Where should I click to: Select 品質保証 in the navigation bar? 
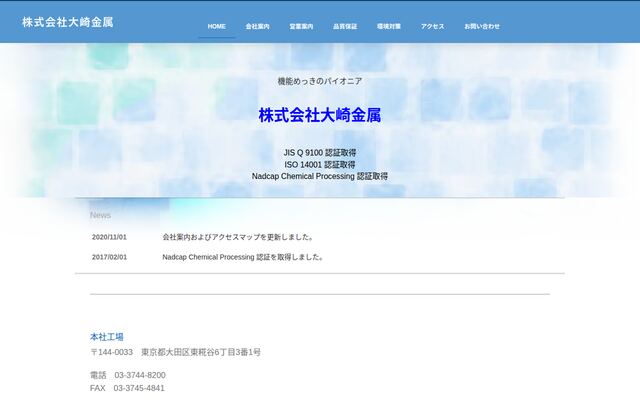(x=345, y=27)
